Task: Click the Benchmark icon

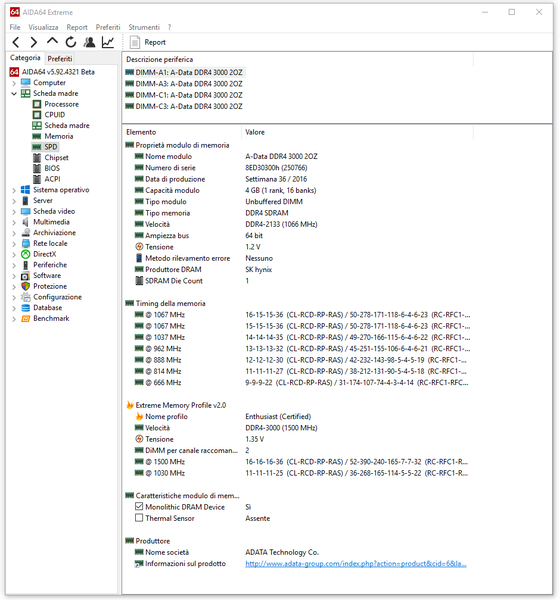Action: 25,318
